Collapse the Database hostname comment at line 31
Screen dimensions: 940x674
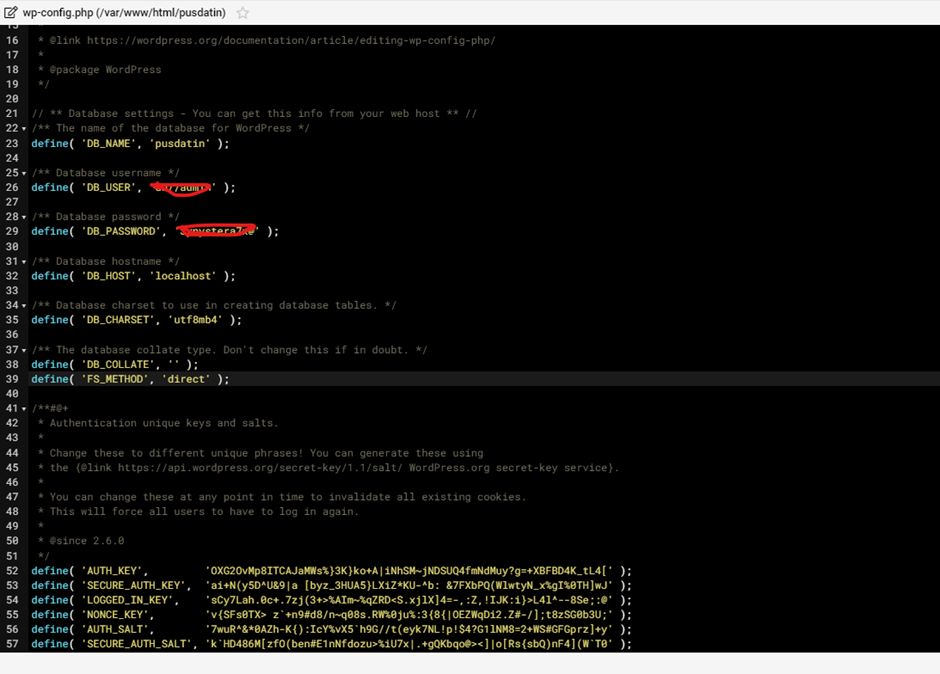point(24,262)
